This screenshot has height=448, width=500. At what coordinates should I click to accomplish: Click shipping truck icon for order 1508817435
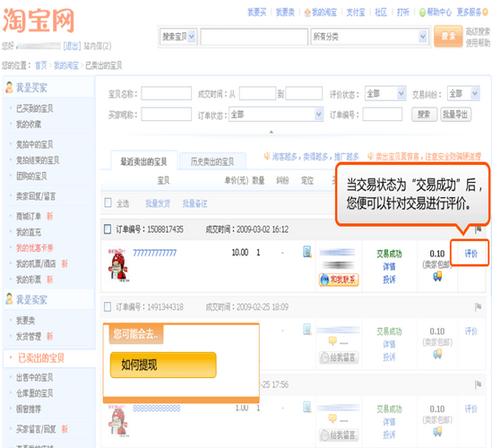[437, 276]
